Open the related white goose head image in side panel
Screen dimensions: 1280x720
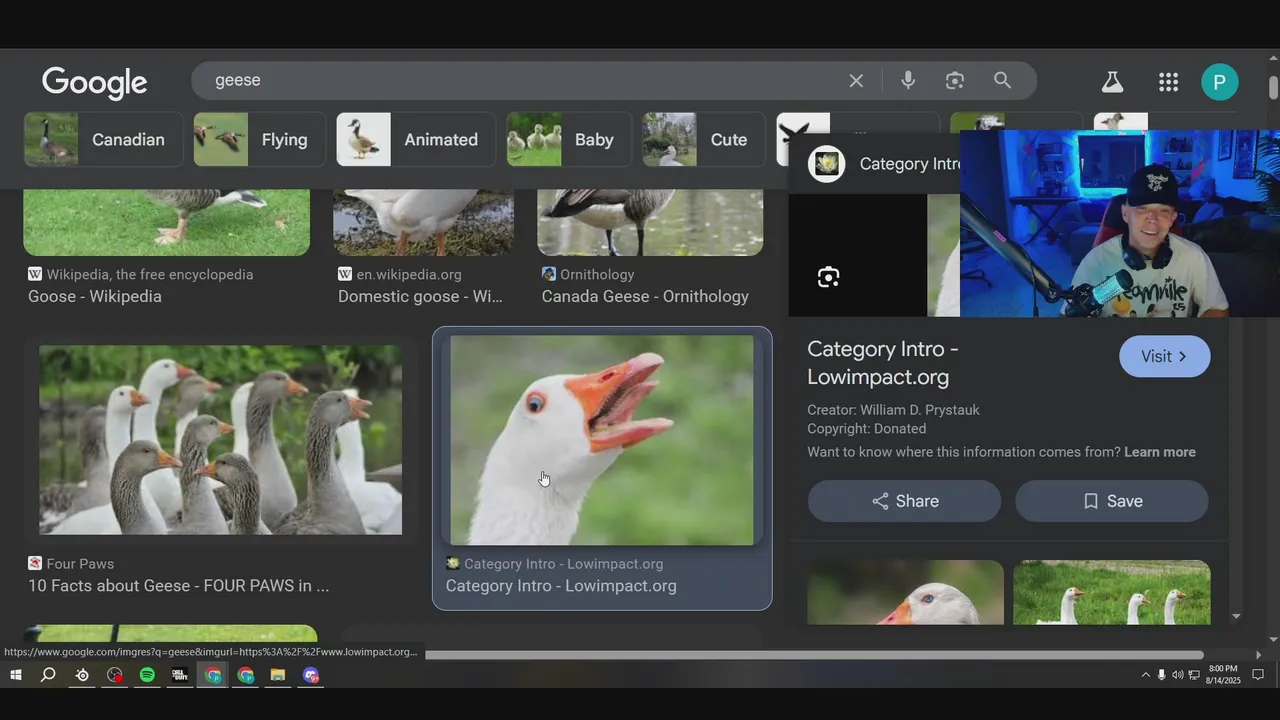(905, 592)
